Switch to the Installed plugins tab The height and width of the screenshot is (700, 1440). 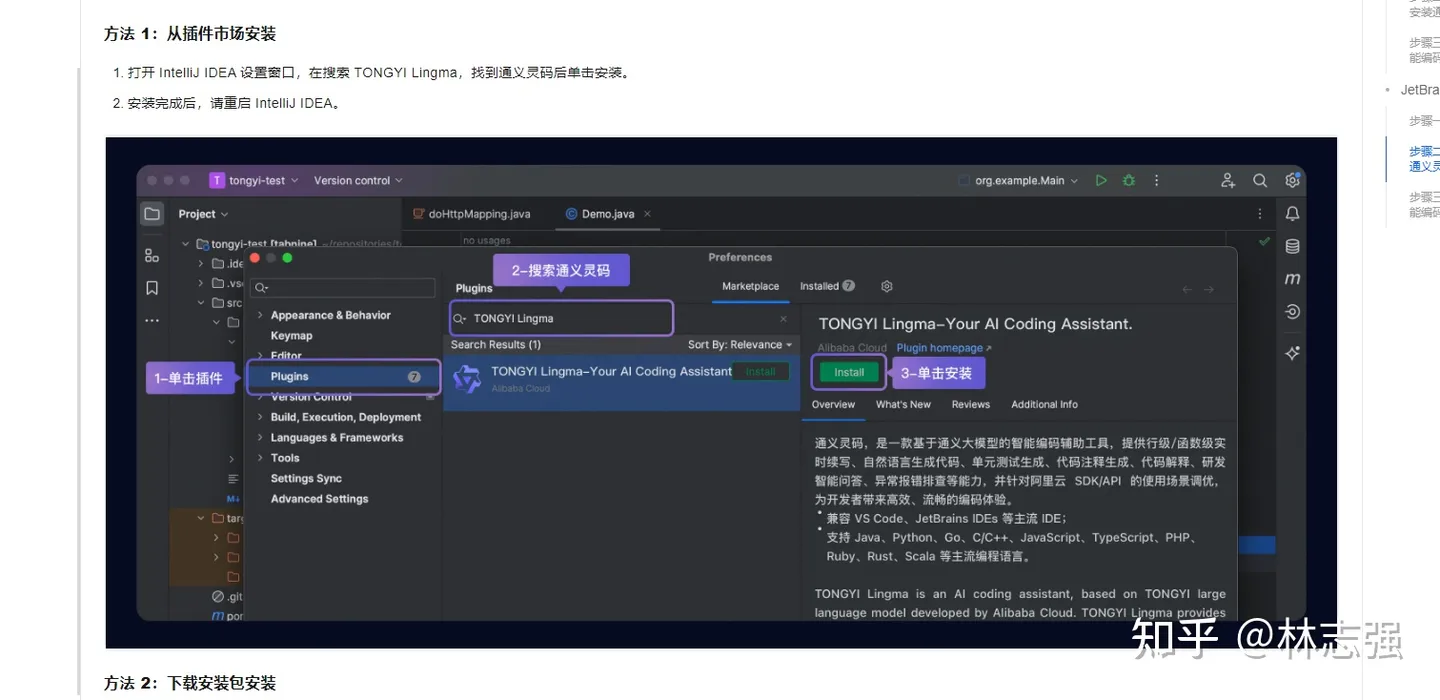click(827, 286)
